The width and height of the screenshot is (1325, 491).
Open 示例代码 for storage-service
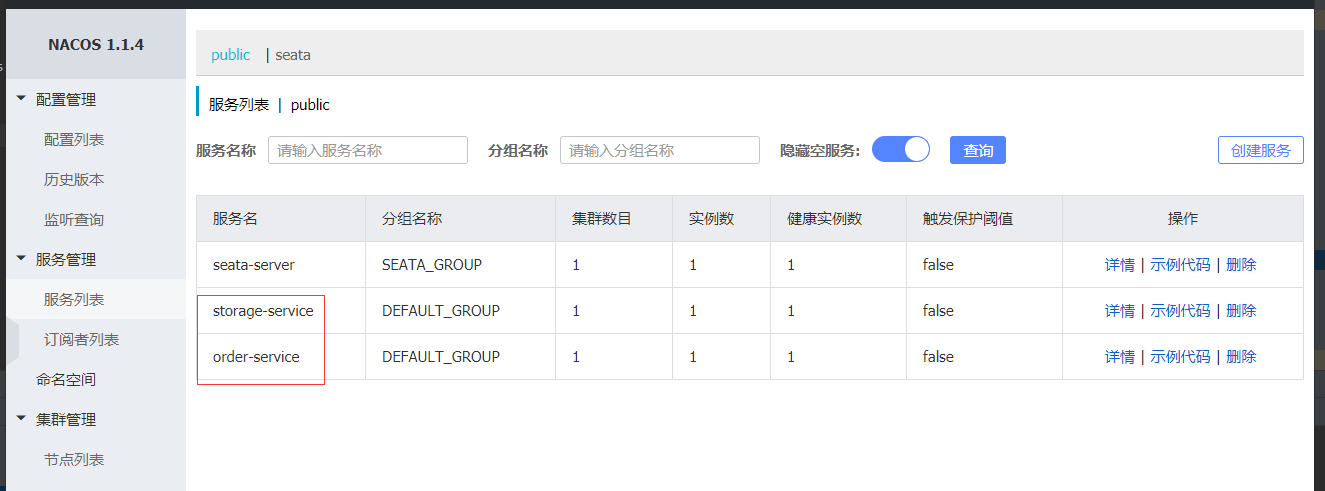coord(1180,311)
